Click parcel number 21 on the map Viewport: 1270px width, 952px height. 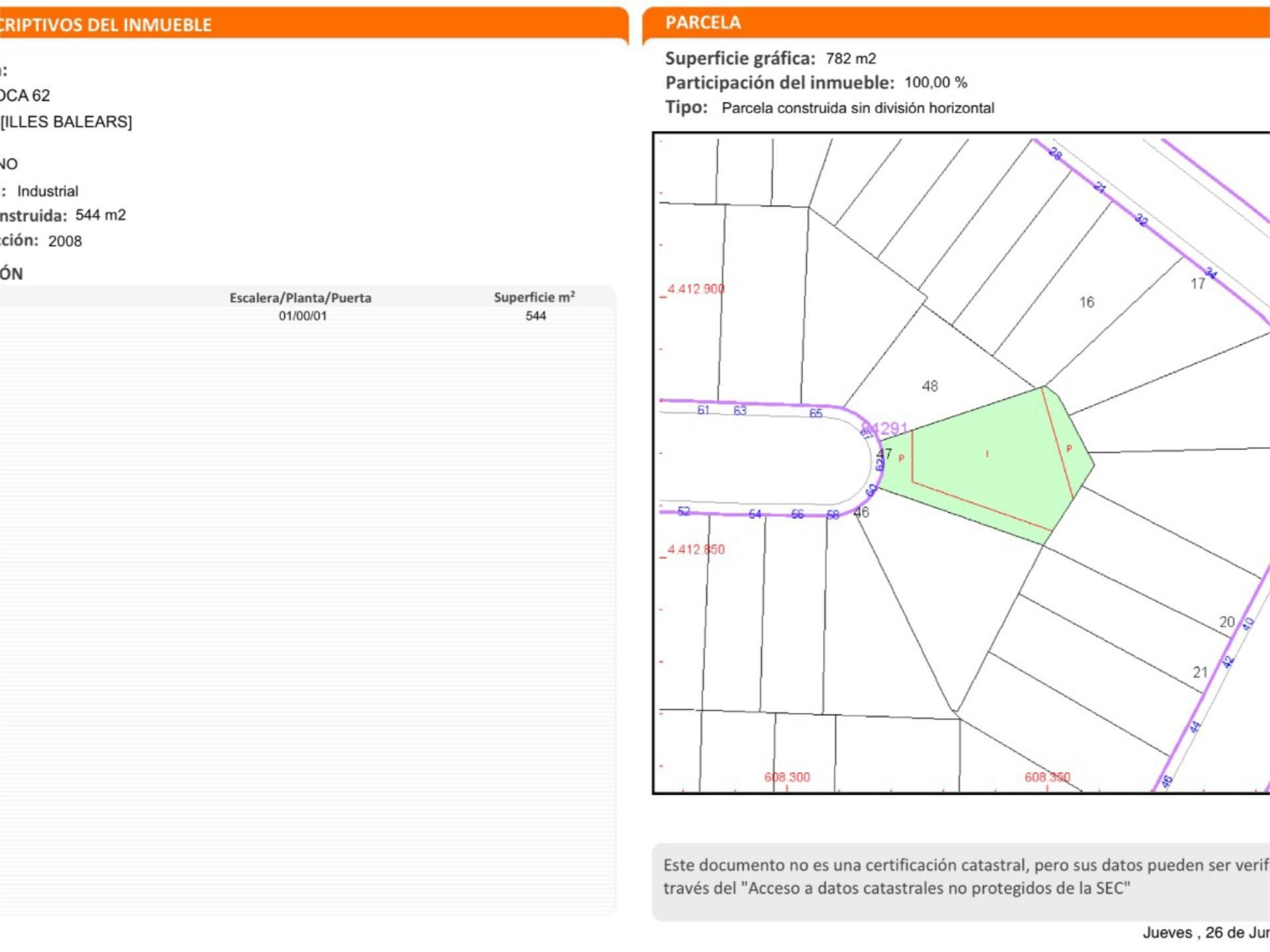[x=1200, y=672]
